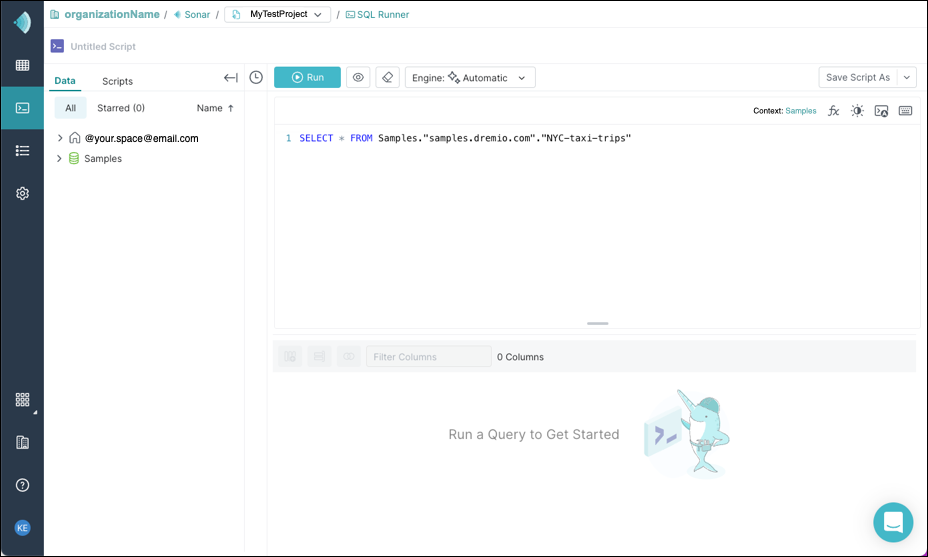Preview query with the eye button
Screen dimensions: 928x557
(358, 78)
